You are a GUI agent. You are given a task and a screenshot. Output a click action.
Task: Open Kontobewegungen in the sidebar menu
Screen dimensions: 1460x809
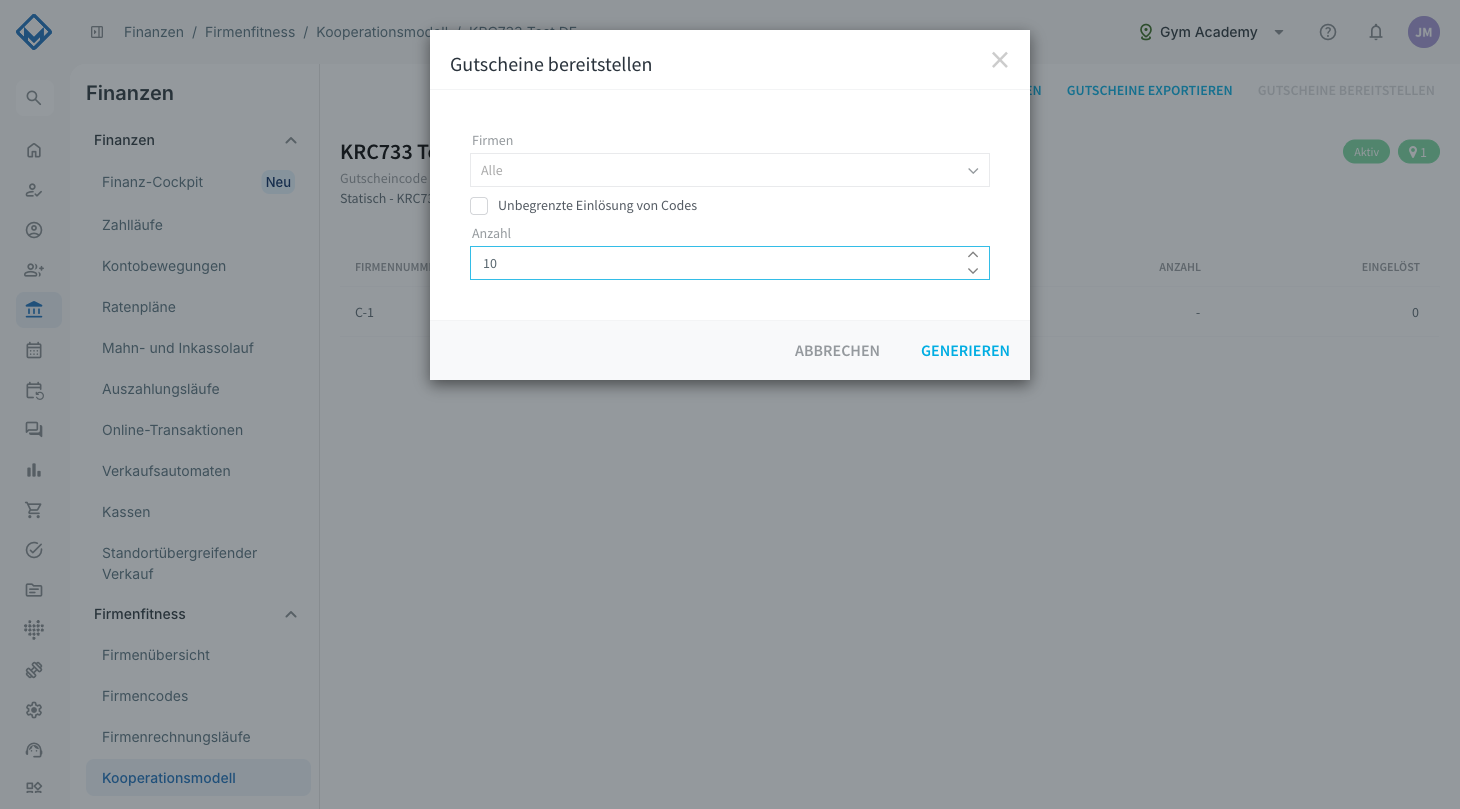164,266
